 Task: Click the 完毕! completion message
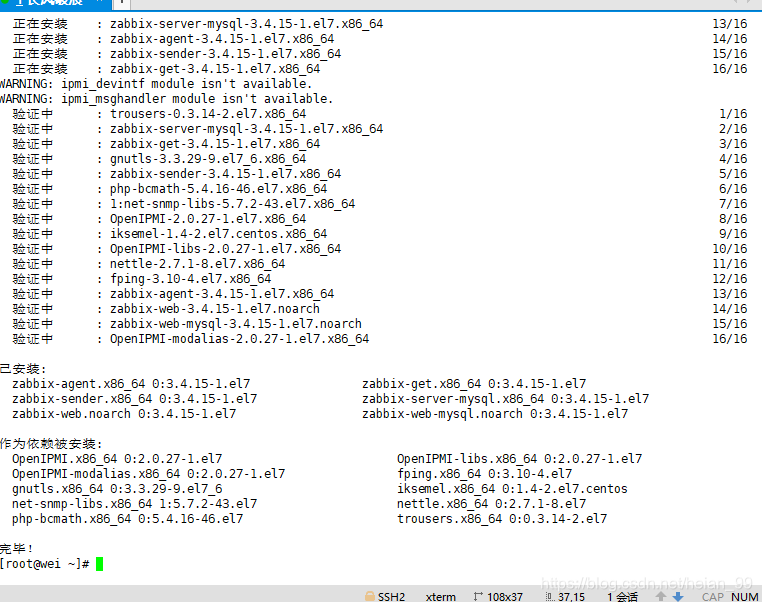(16, 549)
